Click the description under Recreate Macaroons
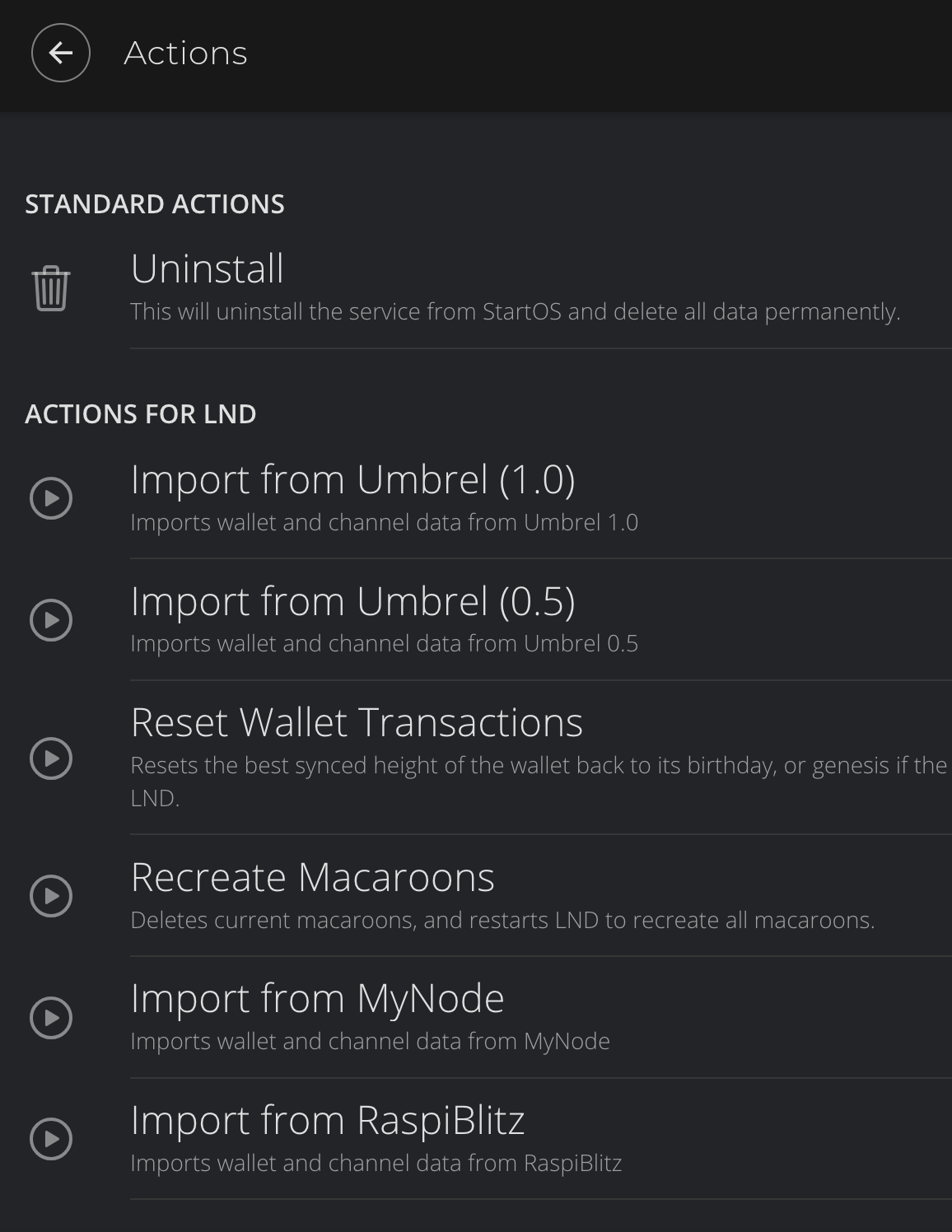The height and width of the screenshot is (1232, 952). pos(503,922)
